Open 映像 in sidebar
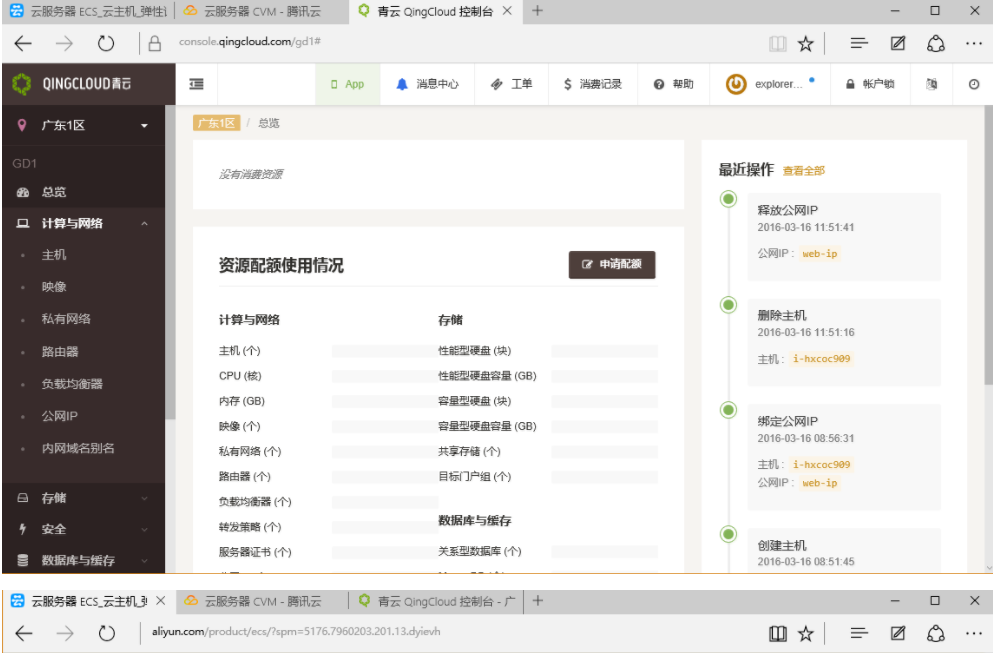 54,287
